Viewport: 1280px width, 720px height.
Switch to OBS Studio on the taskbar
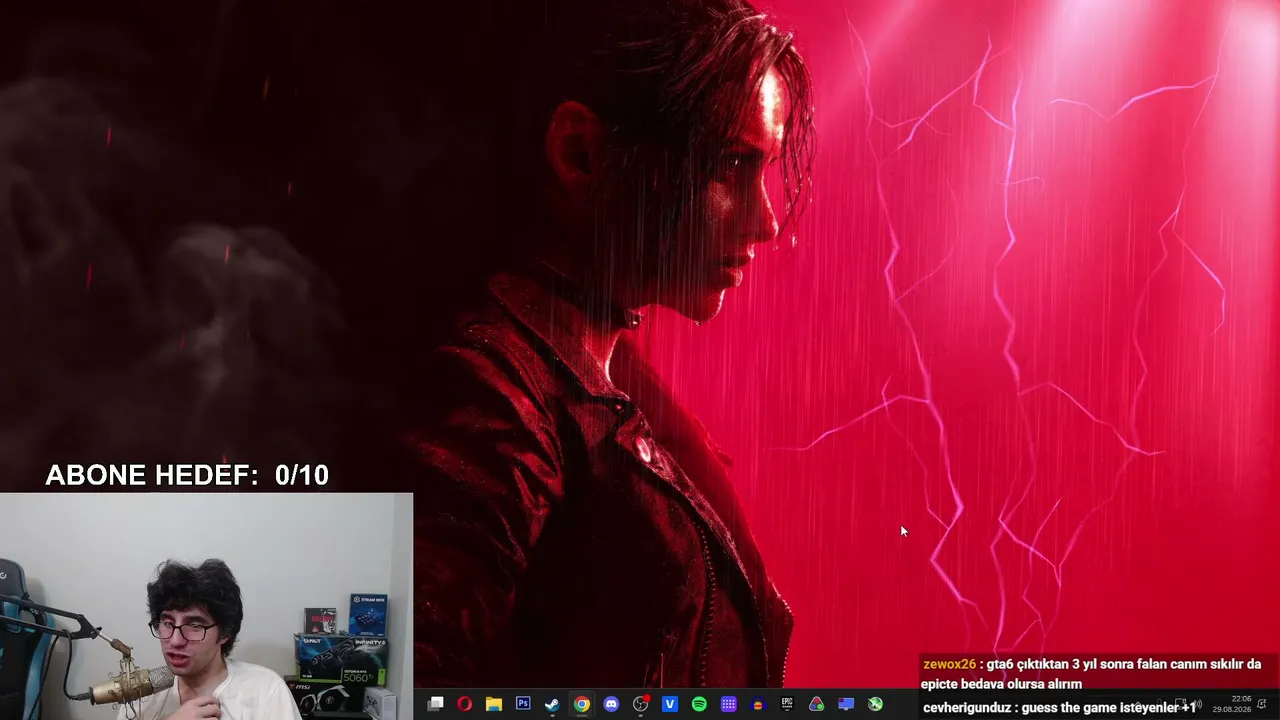tap(641, 704)
